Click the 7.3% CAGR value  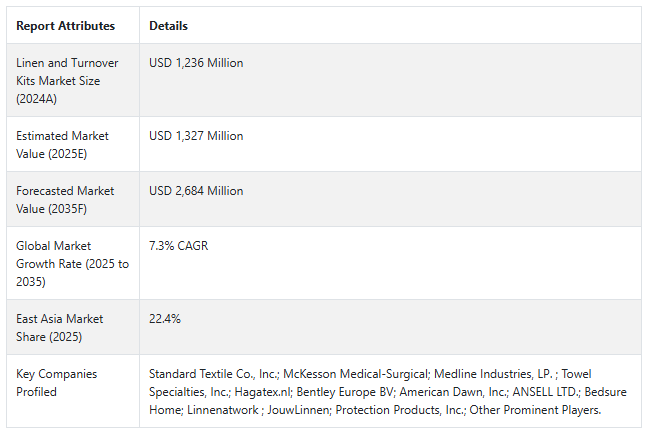pos(179,246)
